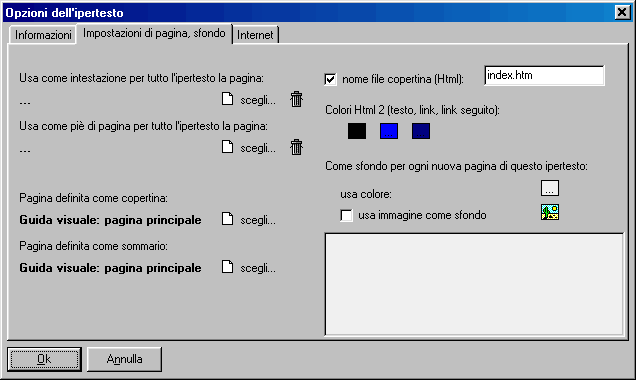Image resolution: width=636 pixels, height=380 pixels.
Task: Pick the black text color swatch
Action: 357,131
